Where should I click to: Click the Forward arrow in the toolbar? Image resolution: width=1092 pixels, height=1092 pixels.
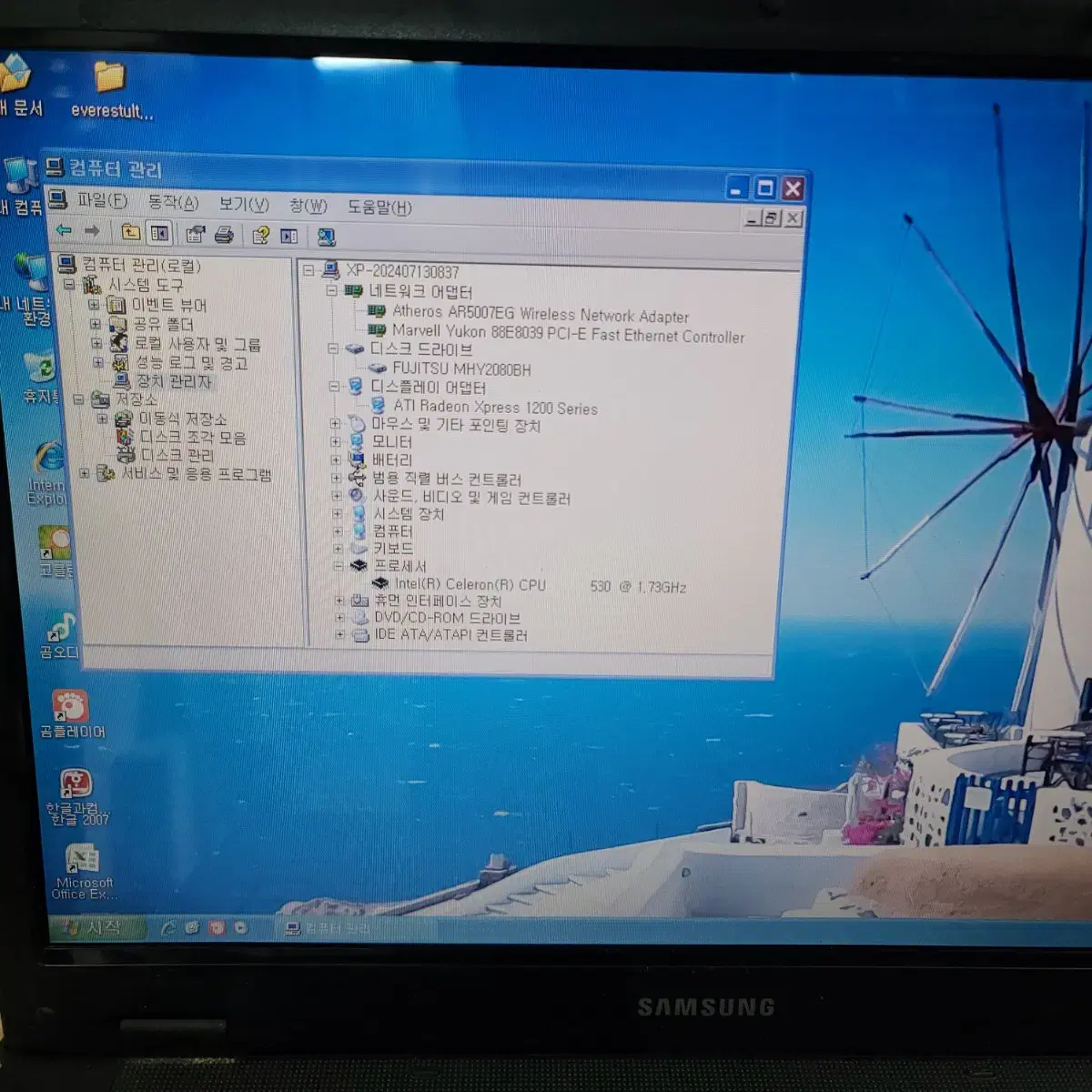(92, 231)
